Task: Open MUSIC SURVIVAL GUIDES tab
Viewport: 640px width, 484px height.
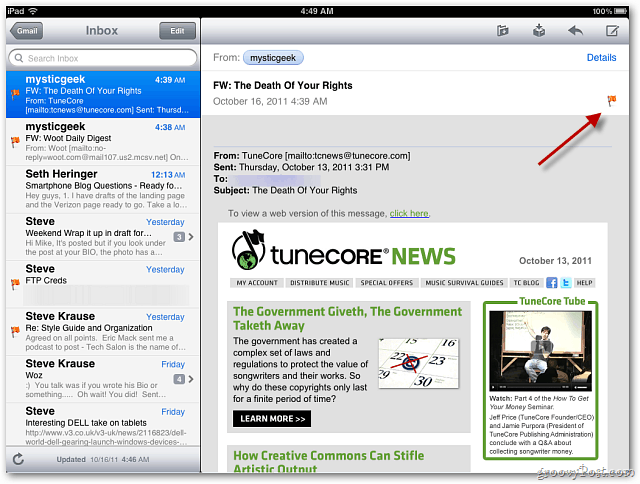Action: tap(464, 283)
